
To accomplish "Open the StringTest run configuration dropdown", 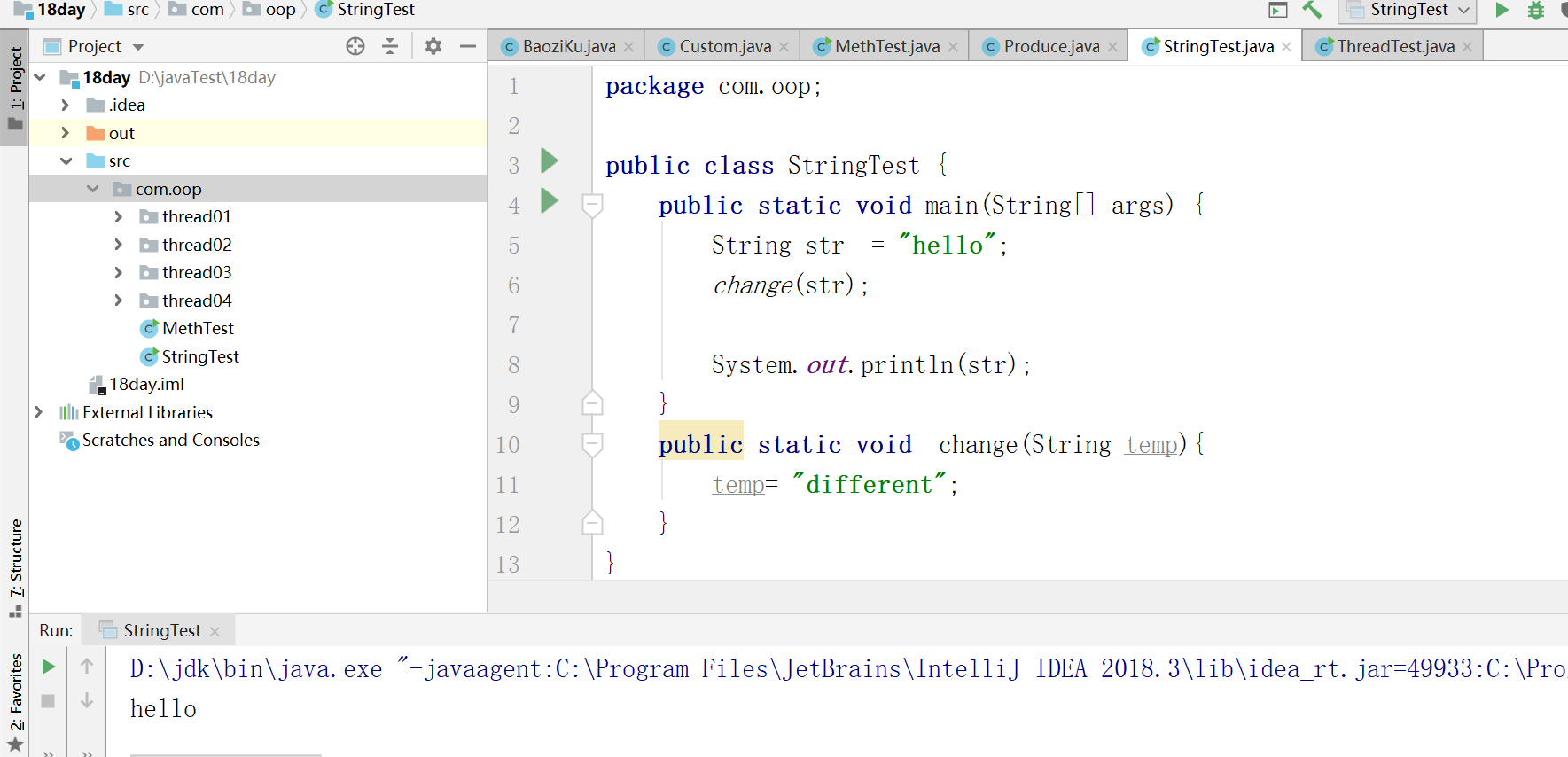I will click(1408, 10).
